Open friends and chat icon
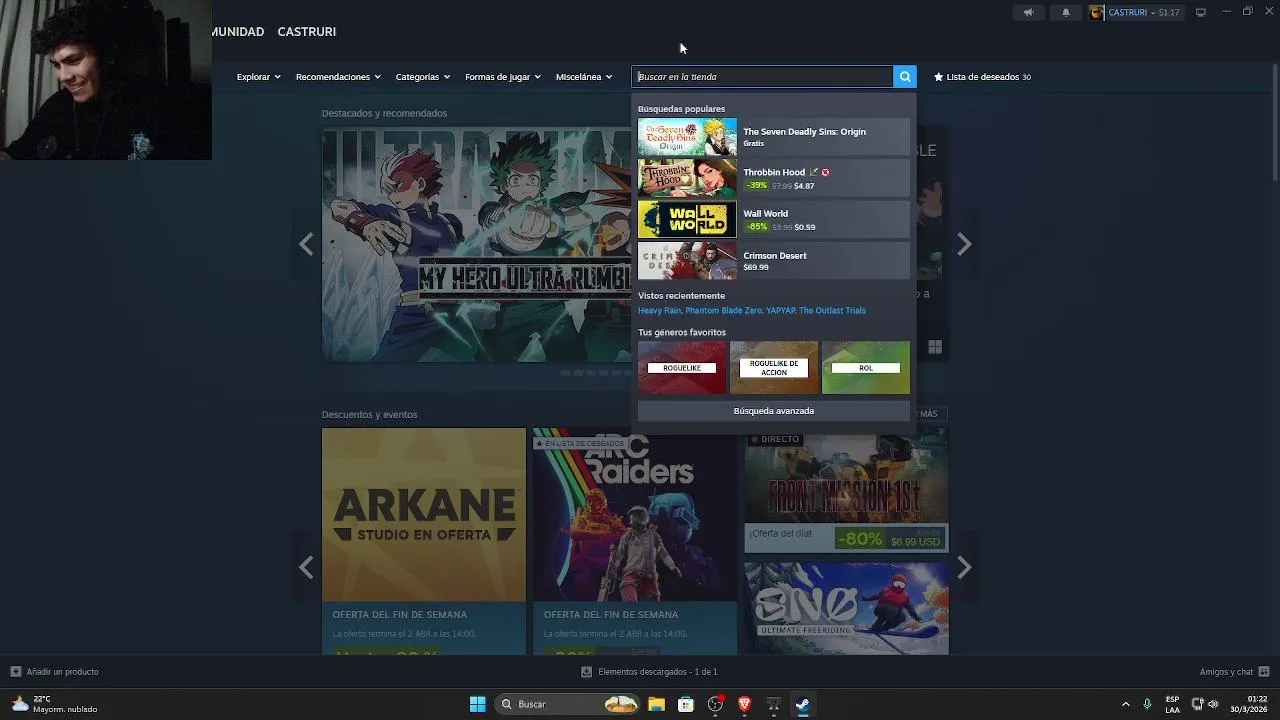1280x720 pixels. [x=1264, y=672]
